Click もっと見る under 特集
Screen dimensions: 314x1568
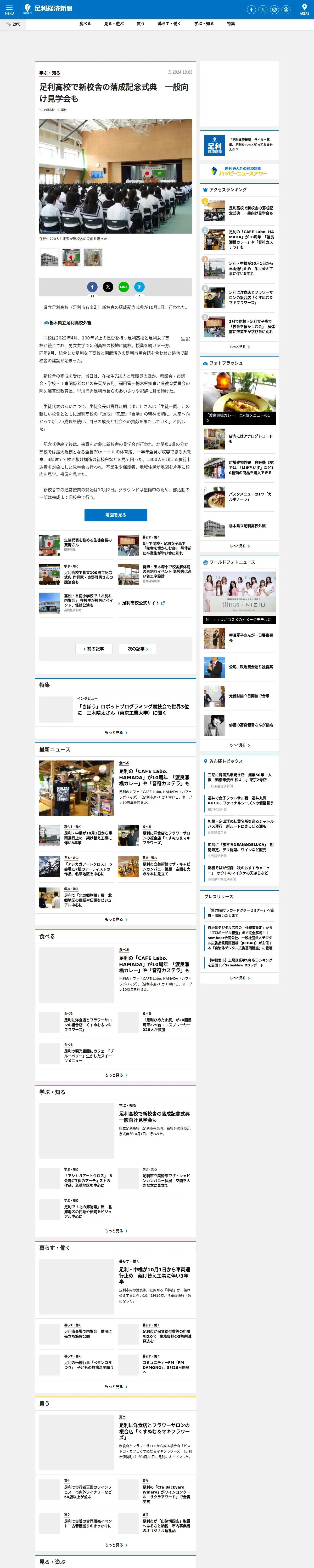pyautogui.click(x=116, y=732)
